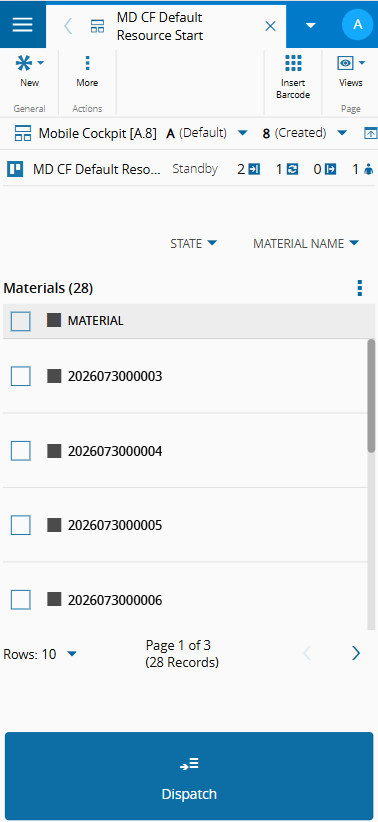
Task: Check the box for material 2026073000005
Action: click(21, 525)
